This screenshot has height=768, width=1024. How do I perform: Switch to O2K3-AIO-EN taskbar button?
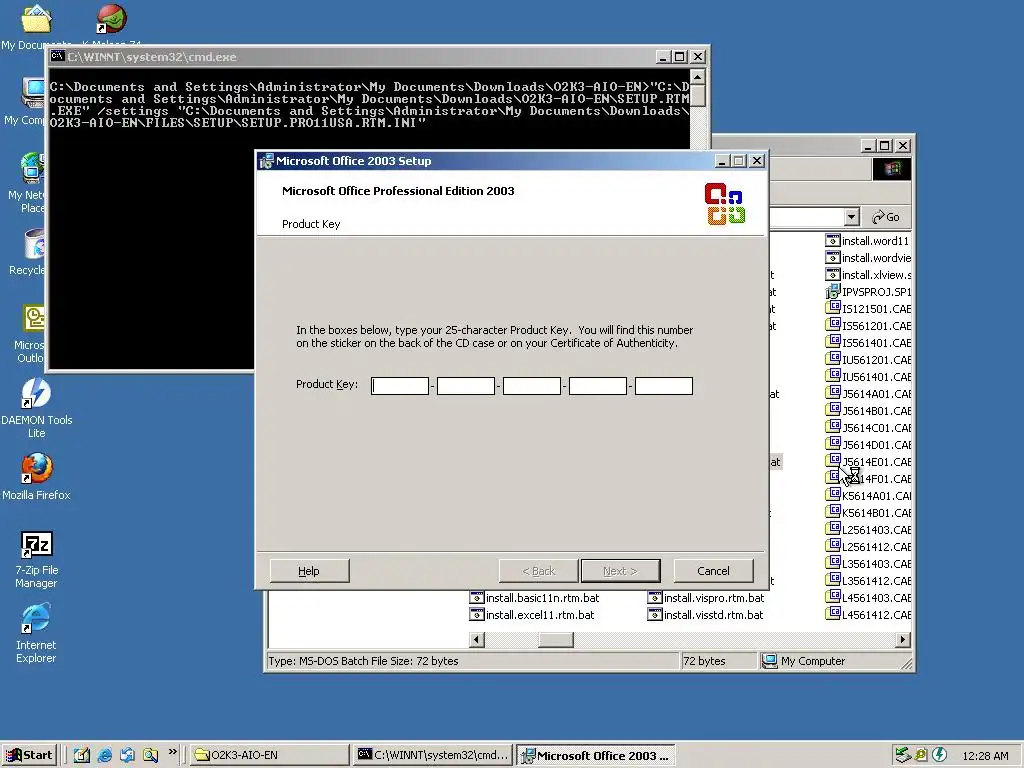pyautogui.click(x=269, y=755)
